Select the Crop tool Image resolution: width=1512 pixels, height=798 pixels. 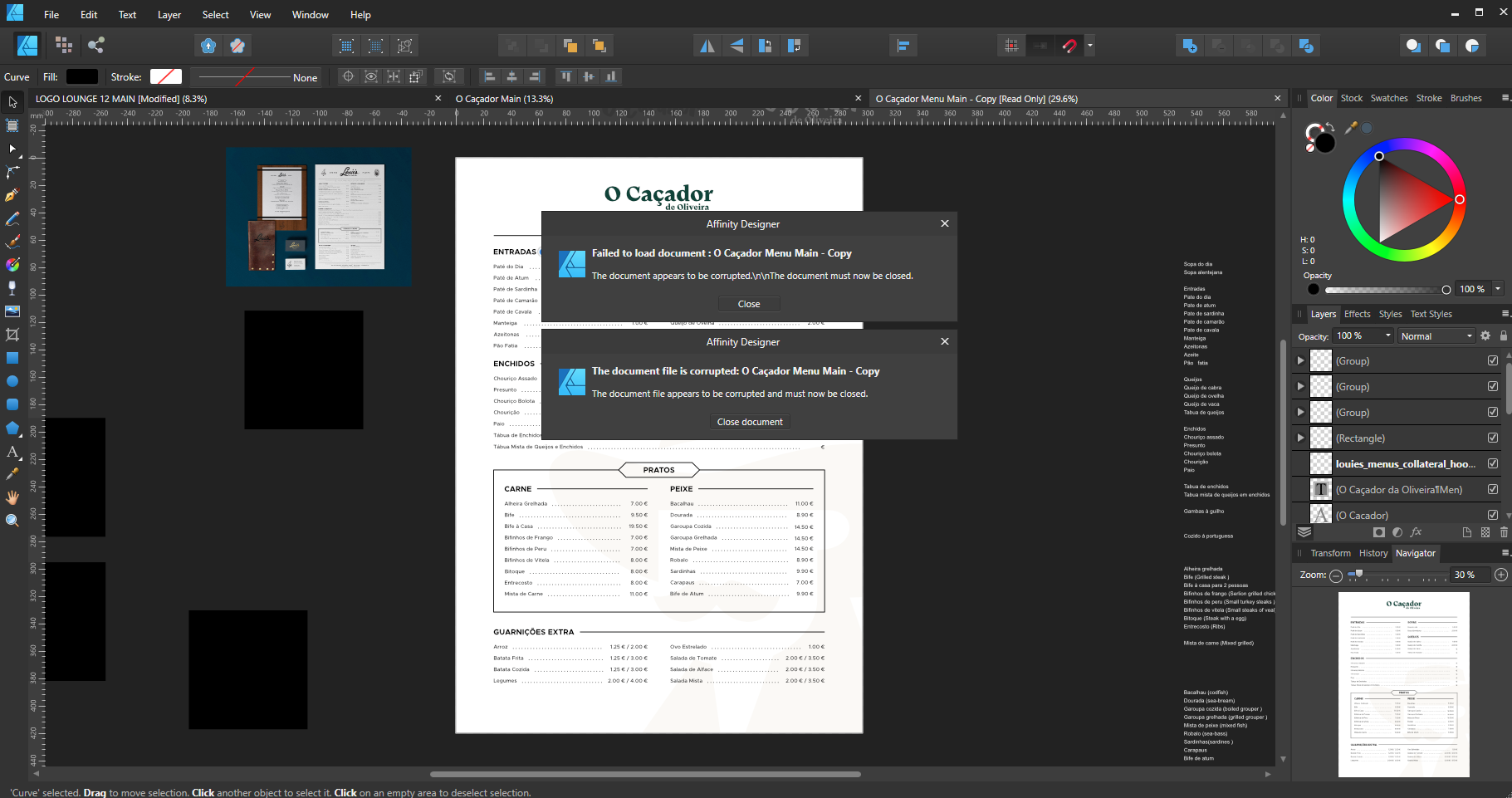pyautogui.click(x=12, y=335)
